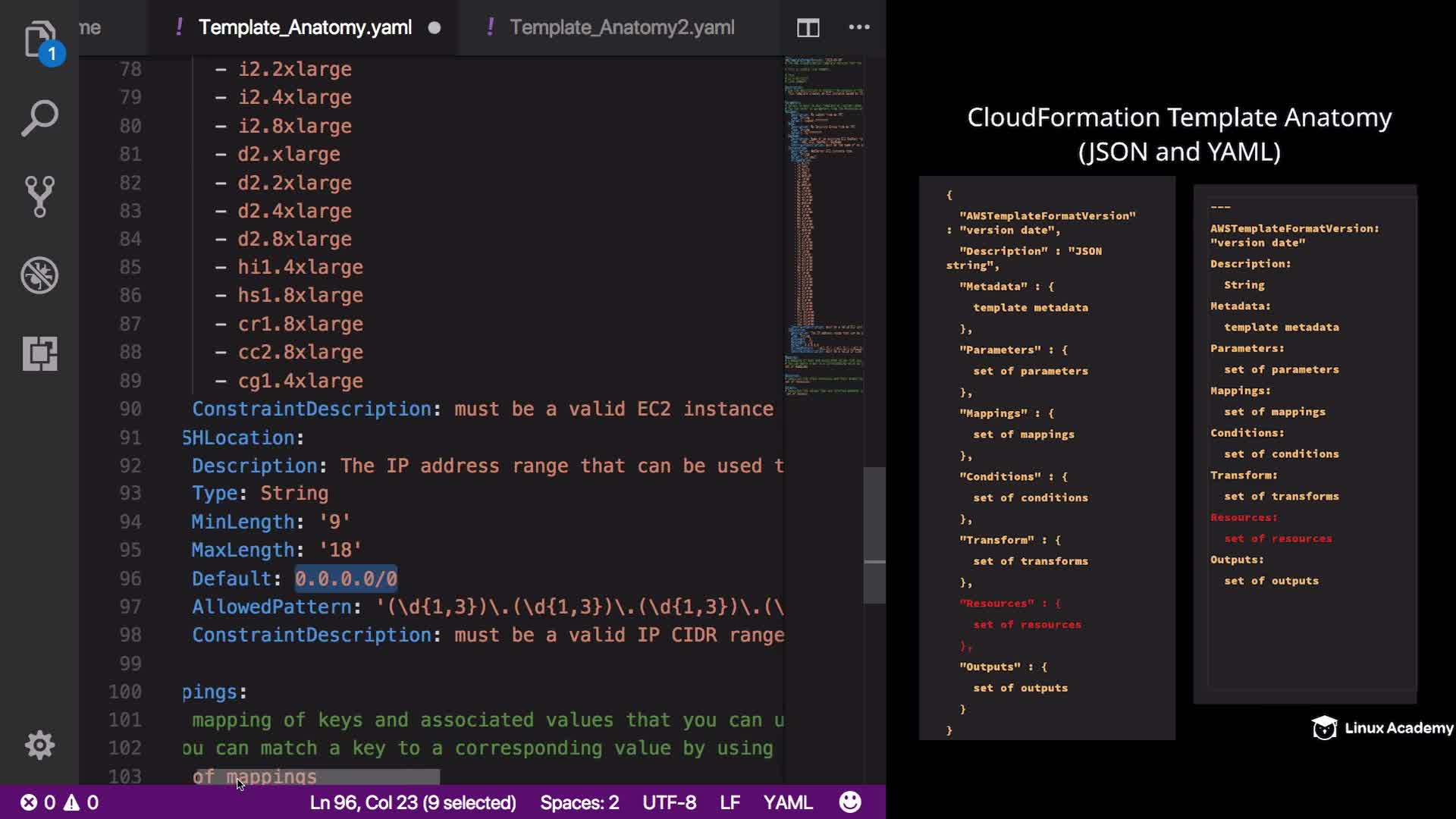Open the editor more actions ellipsis
This screenshot has height=819, width=1456.
click(858, 27)
